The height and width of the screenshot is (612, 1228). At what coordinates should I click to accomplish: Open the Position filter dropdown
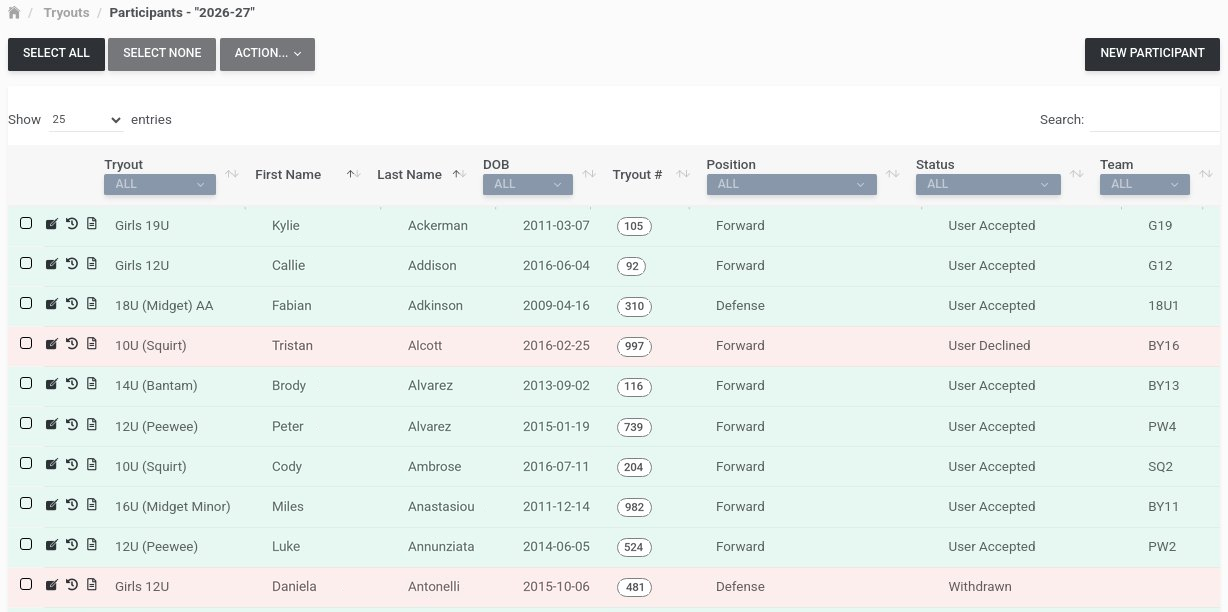point(791,184)
